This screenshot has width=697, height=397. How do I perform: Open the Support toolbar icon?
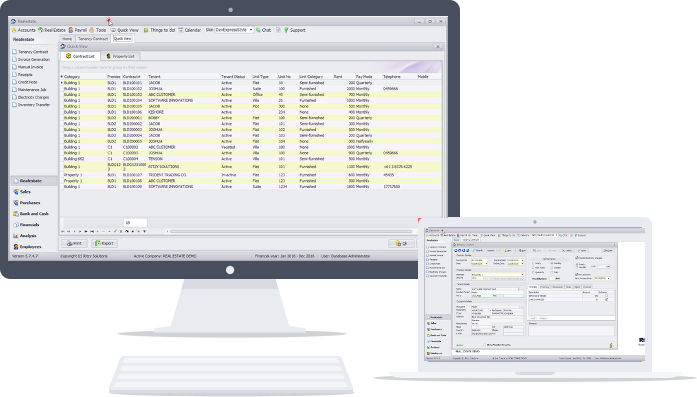click(295, 30)
